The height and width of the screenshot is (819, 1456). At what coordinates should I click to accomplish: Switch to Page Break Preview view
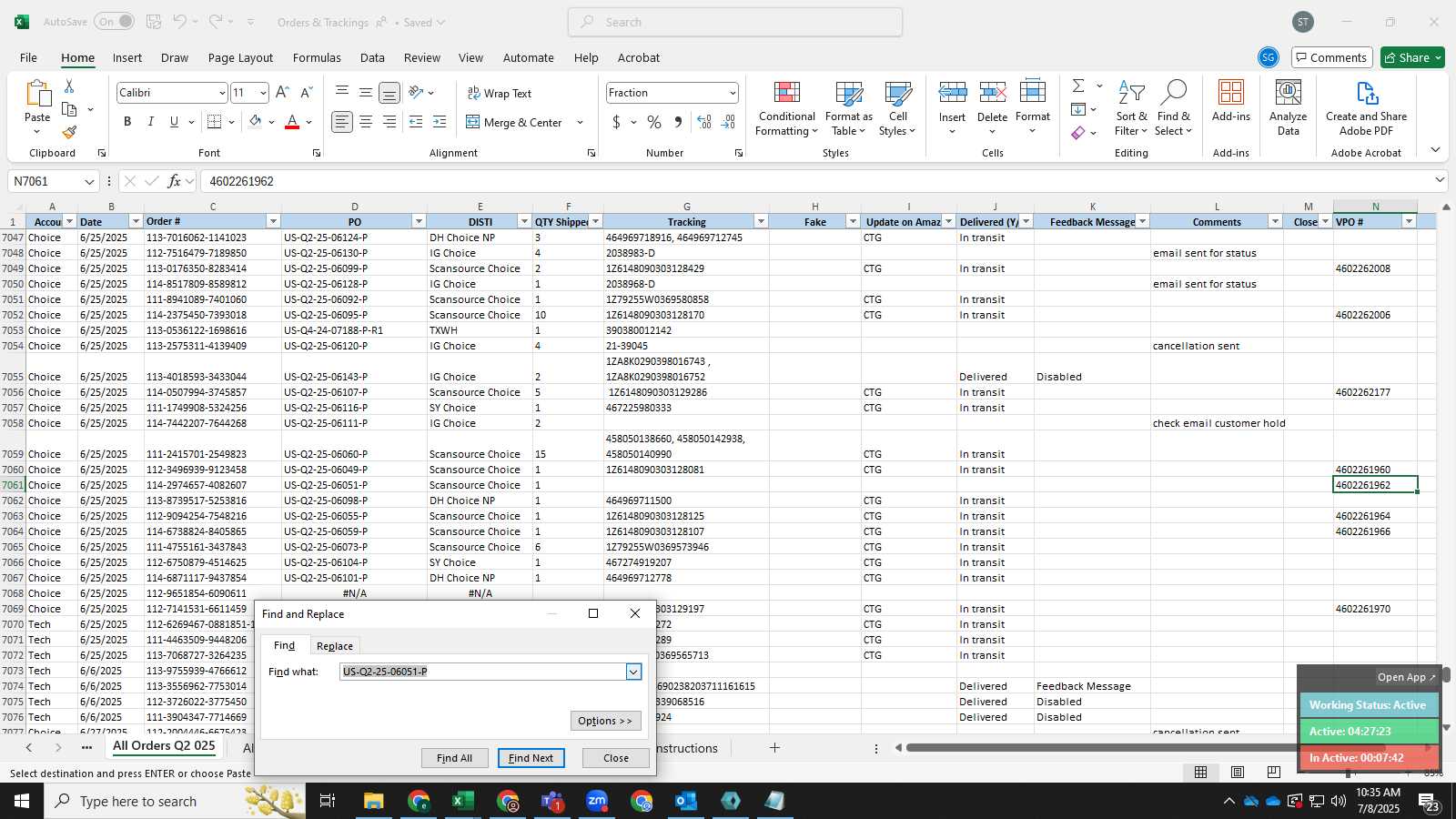[x=1273, y=772]
